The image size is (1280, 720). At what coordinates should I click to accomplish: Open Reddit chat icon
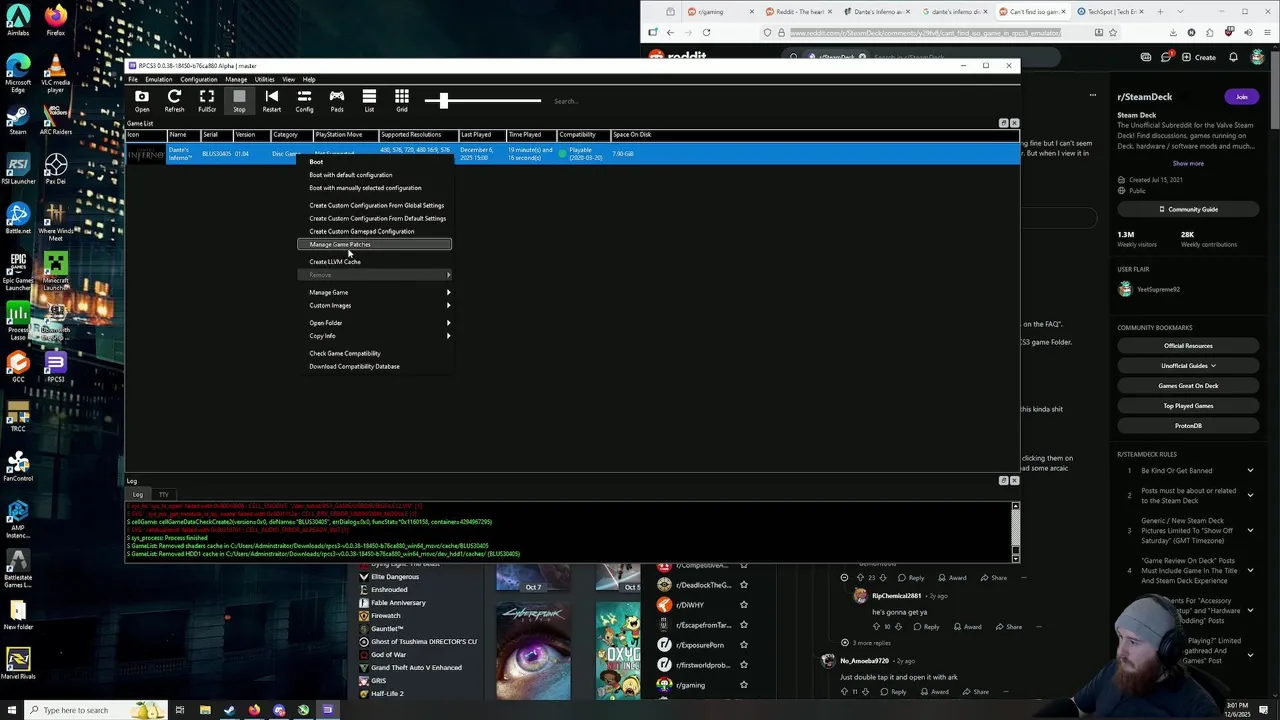(x=1166, y=57)
